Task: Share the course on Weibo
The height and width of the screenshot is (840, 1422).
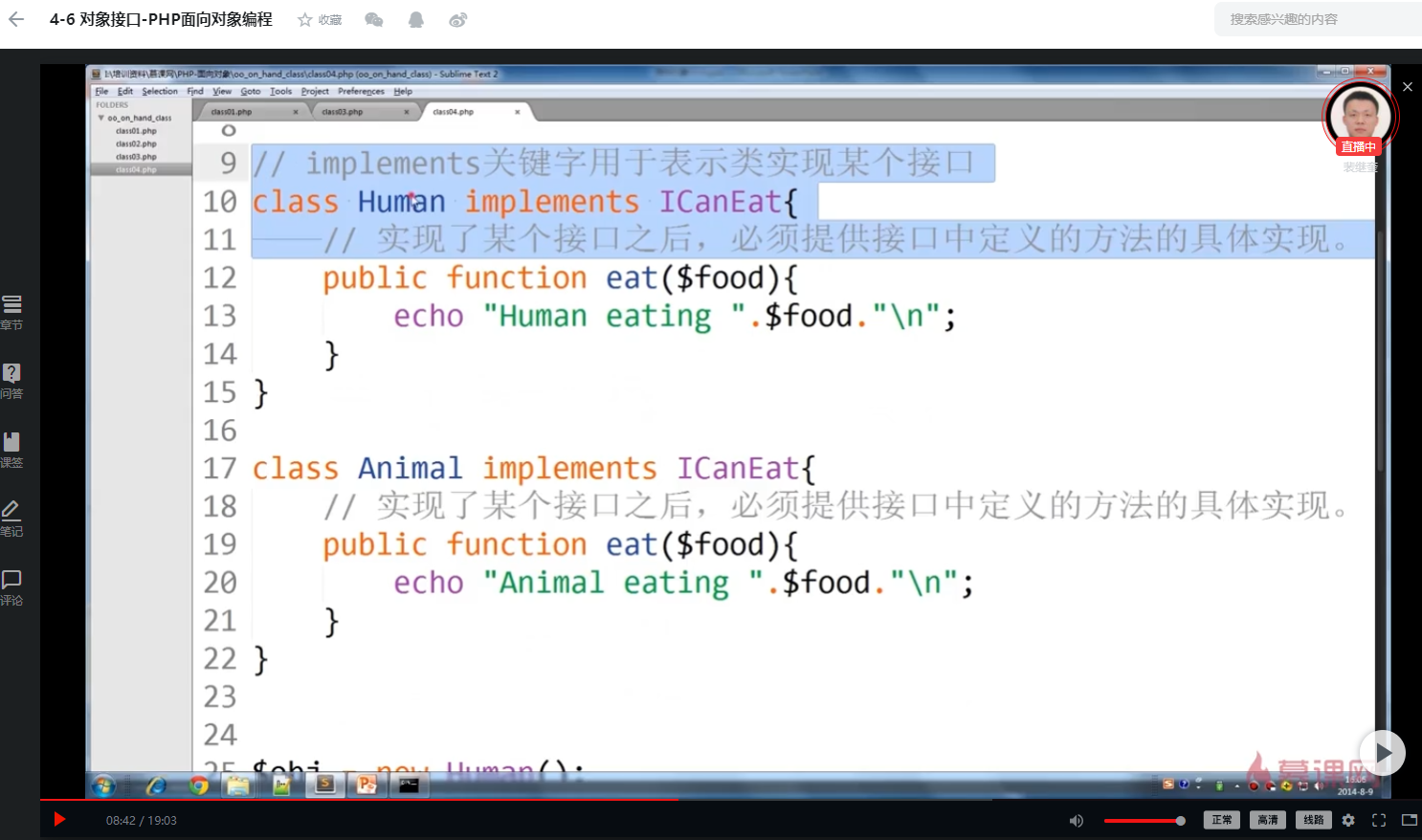Action: pyautogui.click(x=458, y=19)
